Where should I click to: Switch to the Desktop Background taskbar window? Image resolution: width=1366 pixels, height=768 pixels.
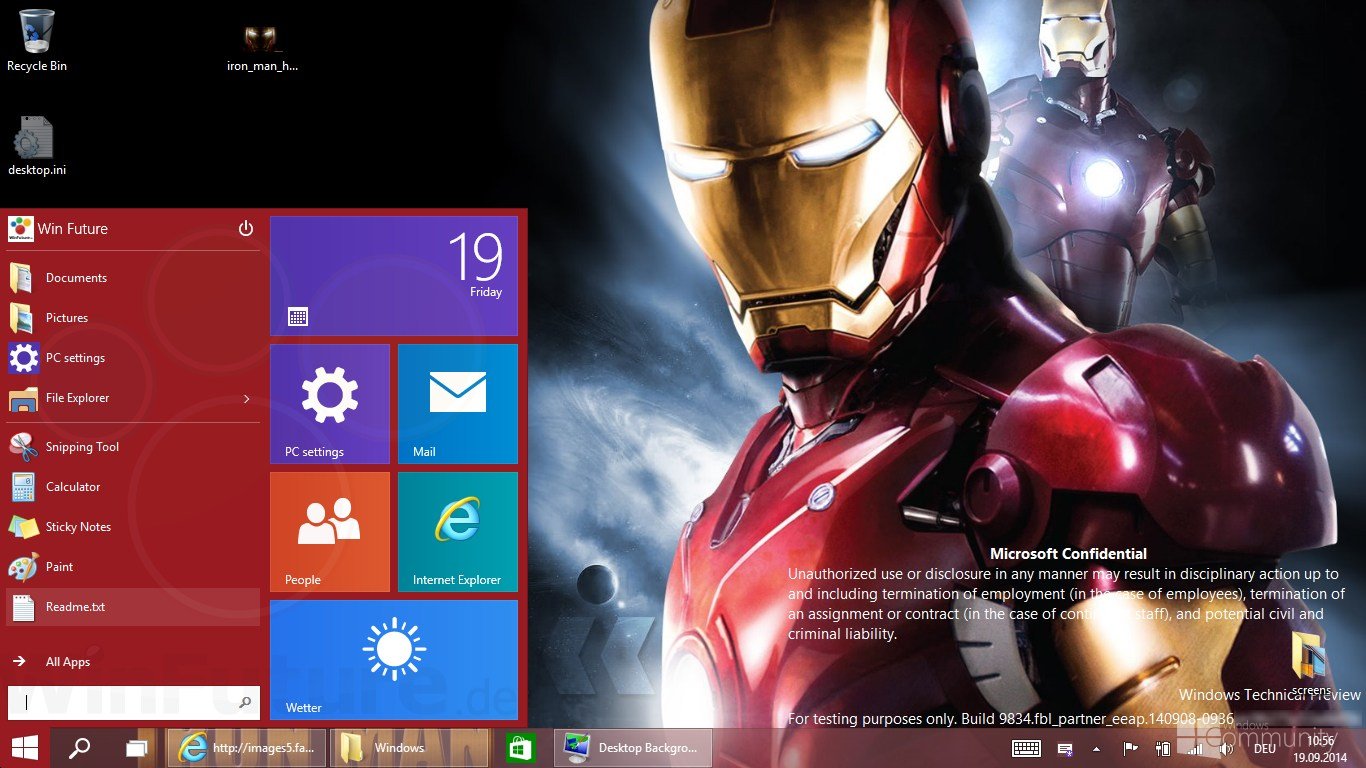(634, 748)
